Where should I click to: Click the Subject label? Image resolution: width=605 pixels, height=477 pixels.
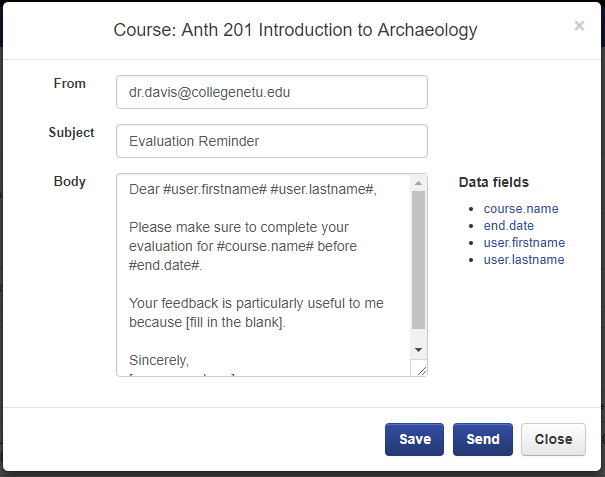[71, 133]
